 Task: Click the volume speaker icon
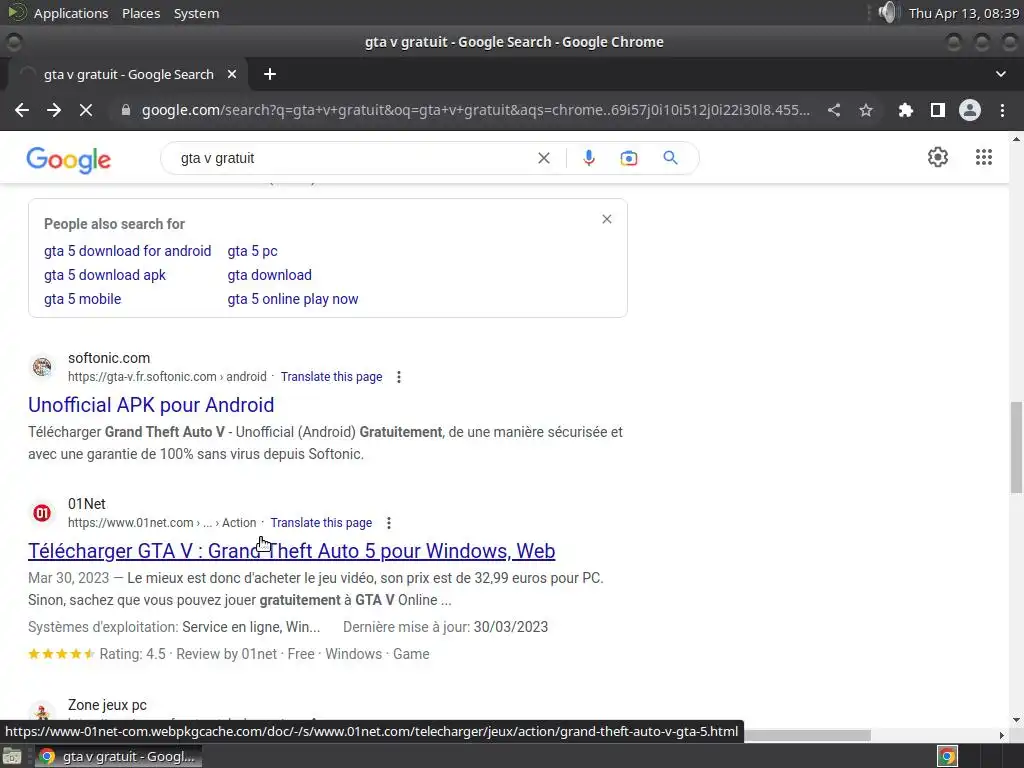click(887, 12)
